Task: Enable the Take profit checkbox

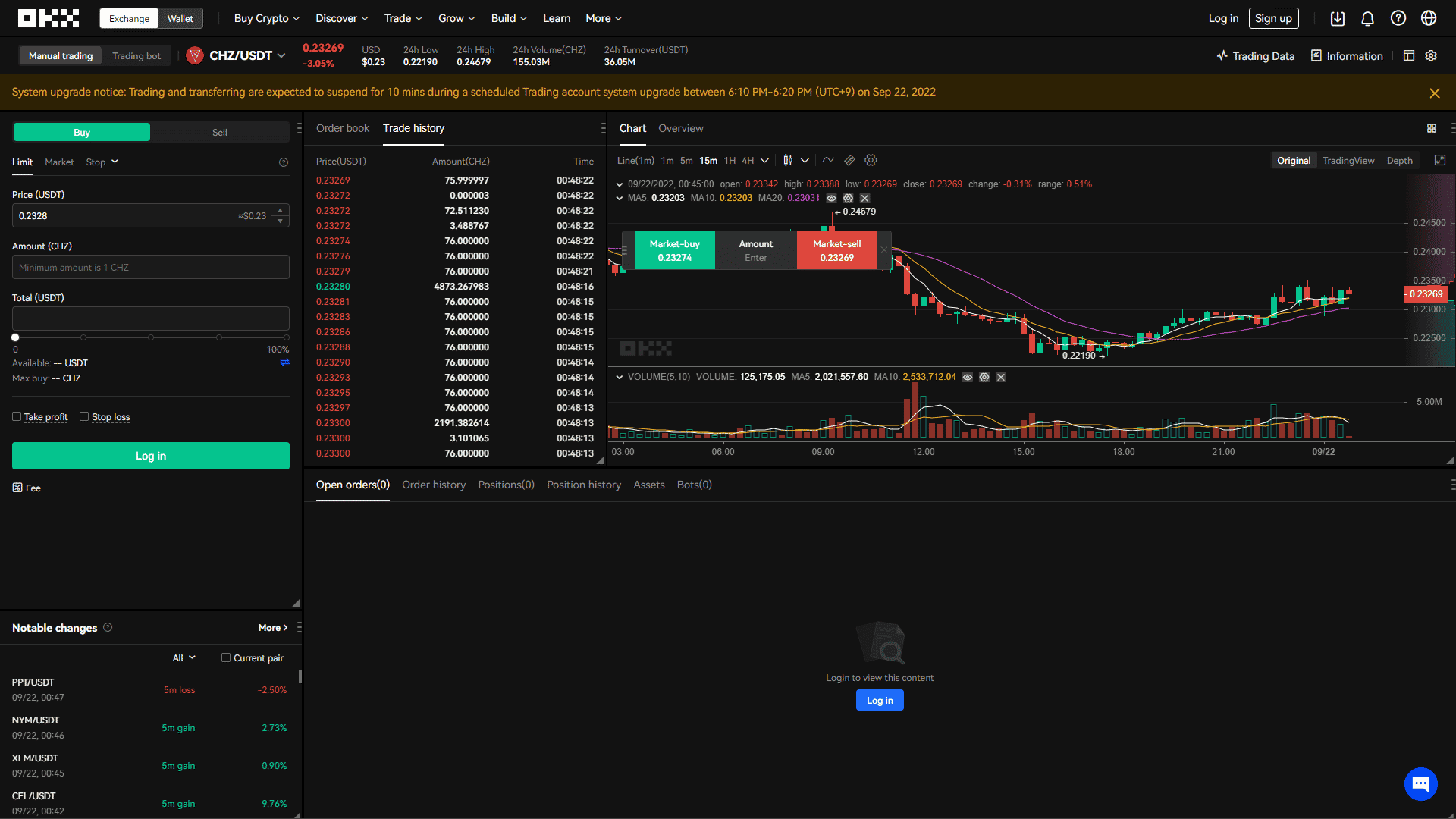Action: point(17,416)
